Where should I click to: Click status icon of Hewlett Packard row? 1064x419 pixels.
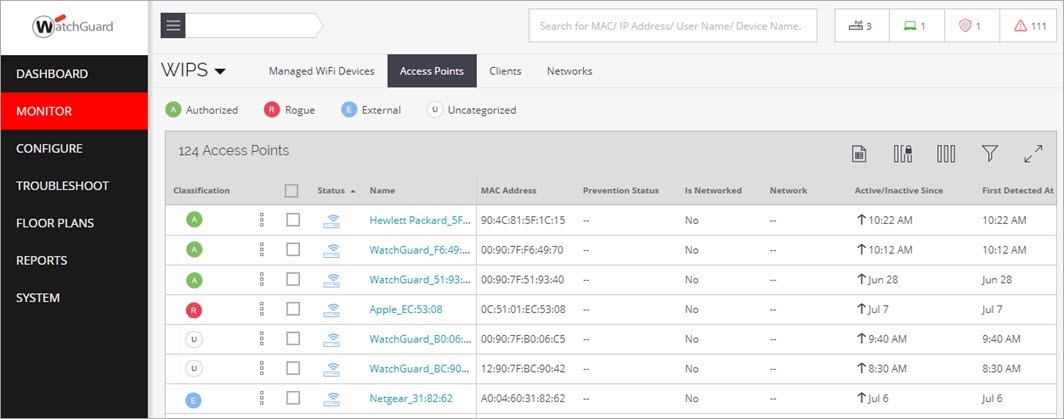coord(331,221)
